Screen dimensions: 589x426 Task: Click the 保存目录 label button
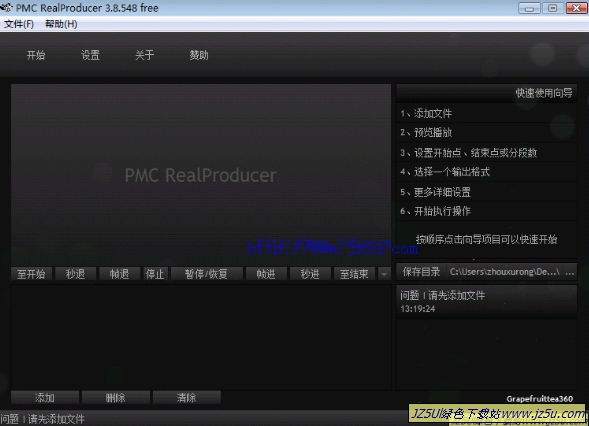click(421, 272)
